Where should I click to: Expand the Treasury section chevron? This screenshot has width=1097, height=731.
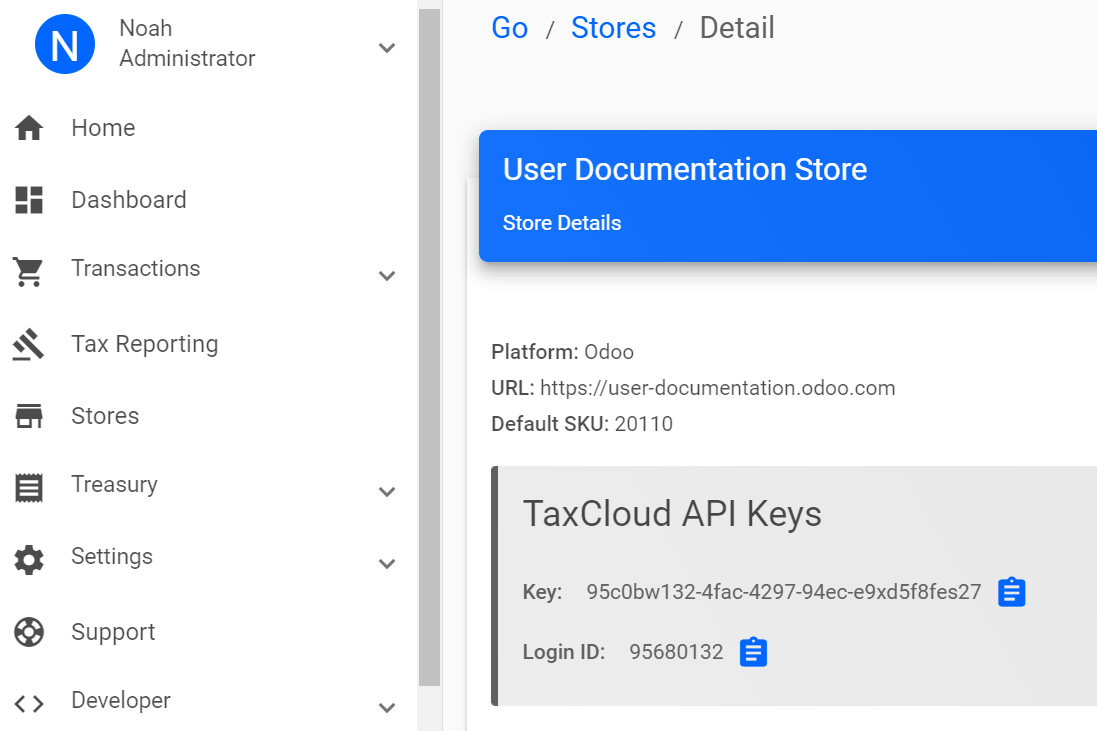click(x=387, y=491)
